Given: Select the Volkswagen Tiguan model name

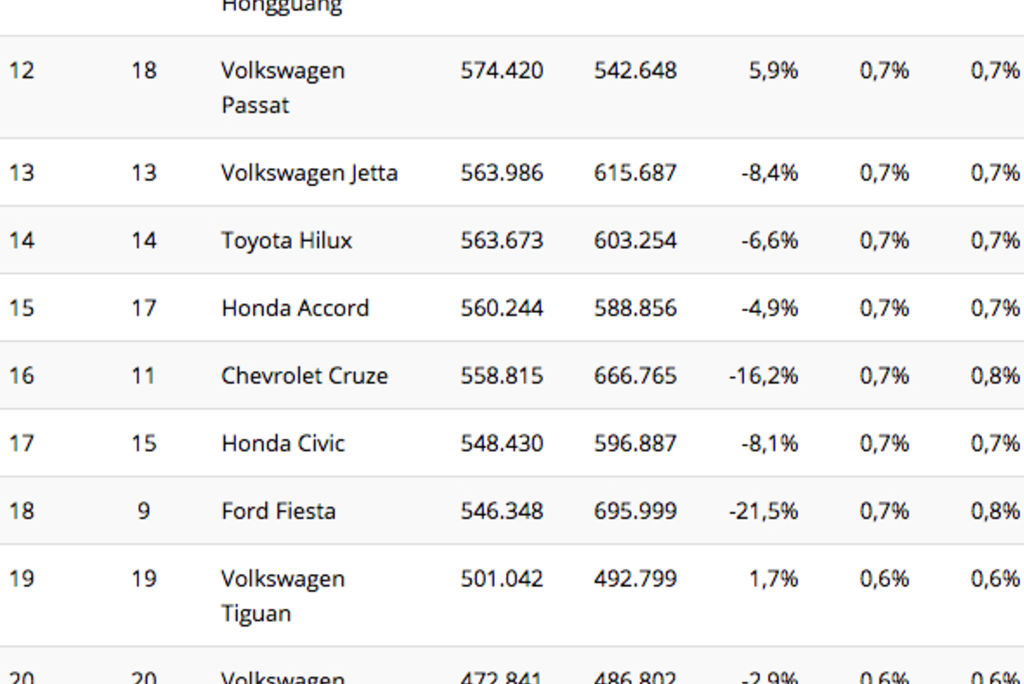Looking at the screenshot, I should tap(283, 596).
